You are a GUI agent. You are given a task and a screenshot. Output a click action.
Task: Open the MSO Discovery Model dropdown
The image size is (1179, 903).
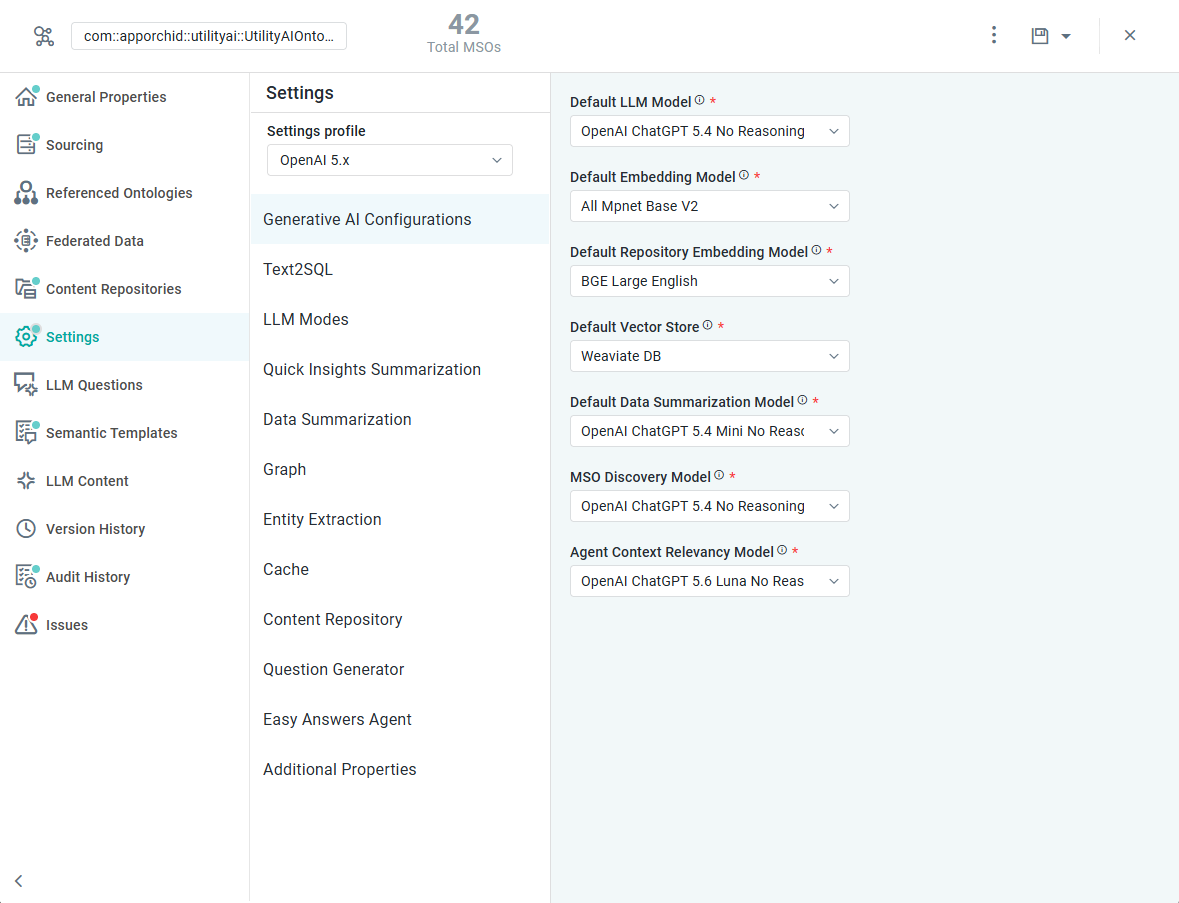click(x=710, y=506)
